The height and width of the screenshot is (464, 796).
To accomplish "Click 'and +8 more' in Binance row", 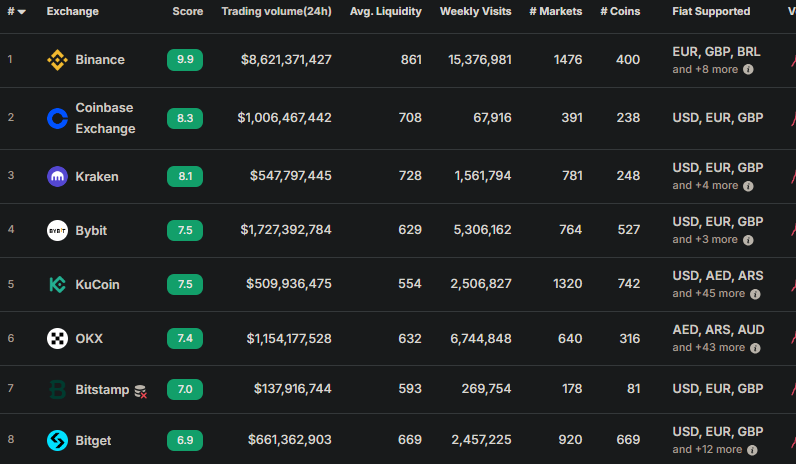I will (705, 70).
